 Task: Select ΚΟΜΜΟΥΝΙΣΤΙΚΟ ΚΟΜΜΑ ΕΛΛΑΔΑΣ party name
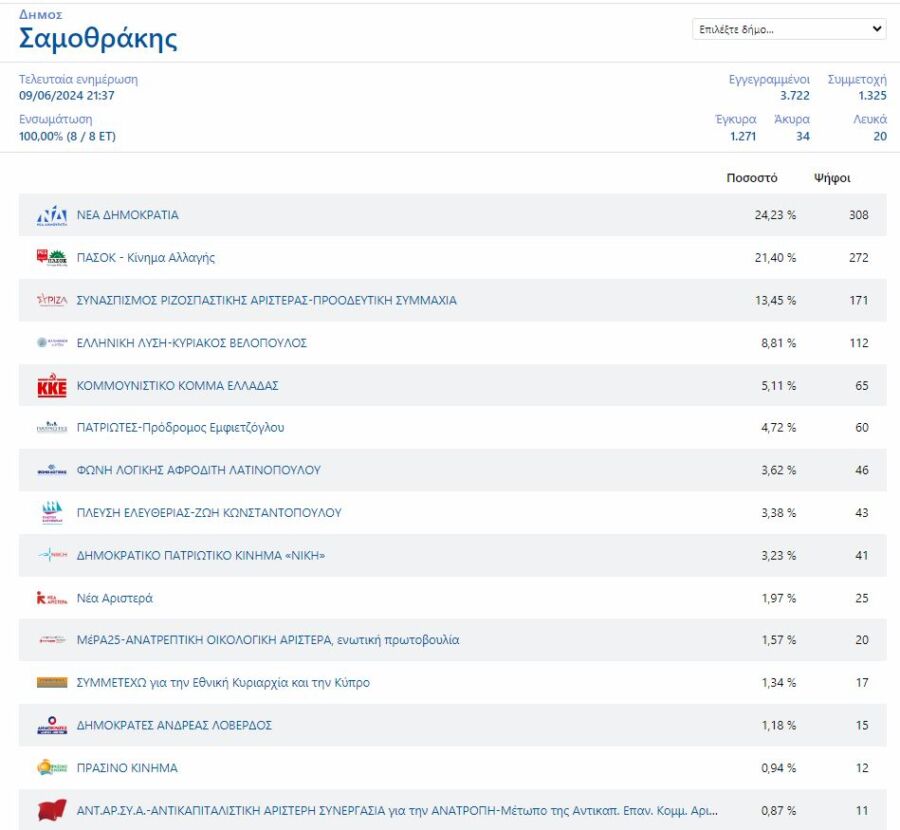(x=177, y=385)
